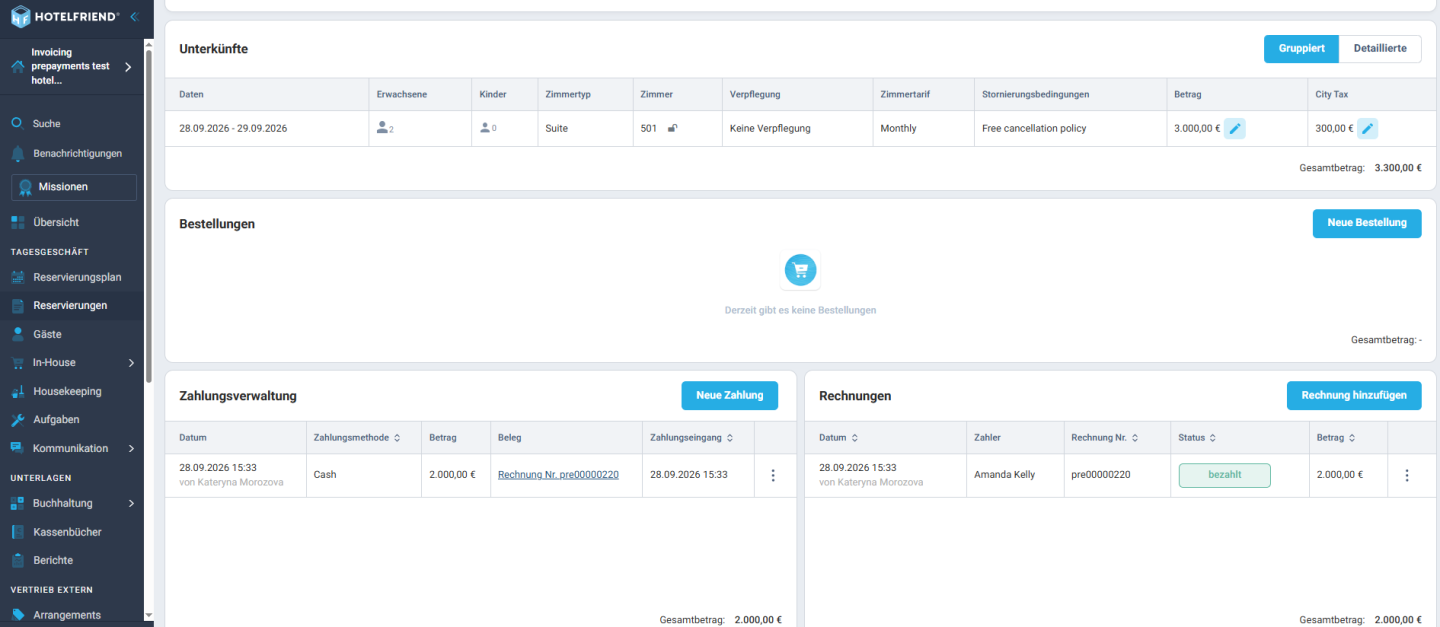Switch Unterkünfte view to Gruppiert

click(1301, 48)
